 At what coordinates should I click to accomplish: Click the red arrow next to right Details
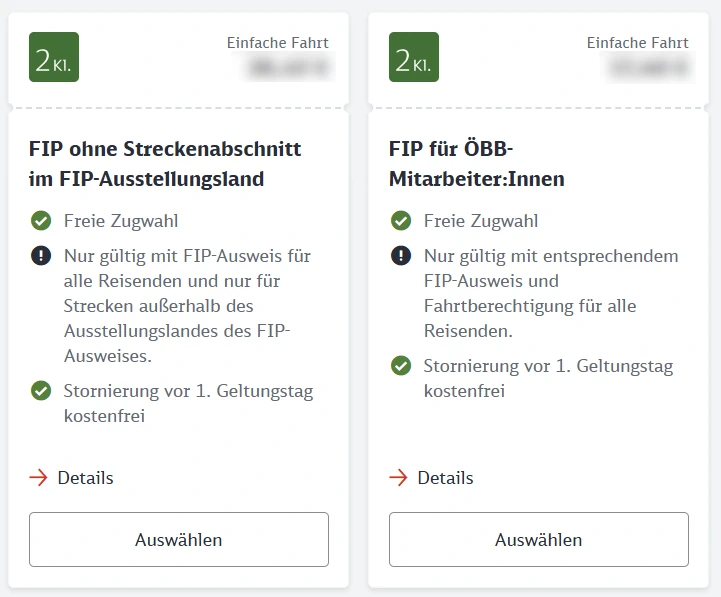click(399, 478)
